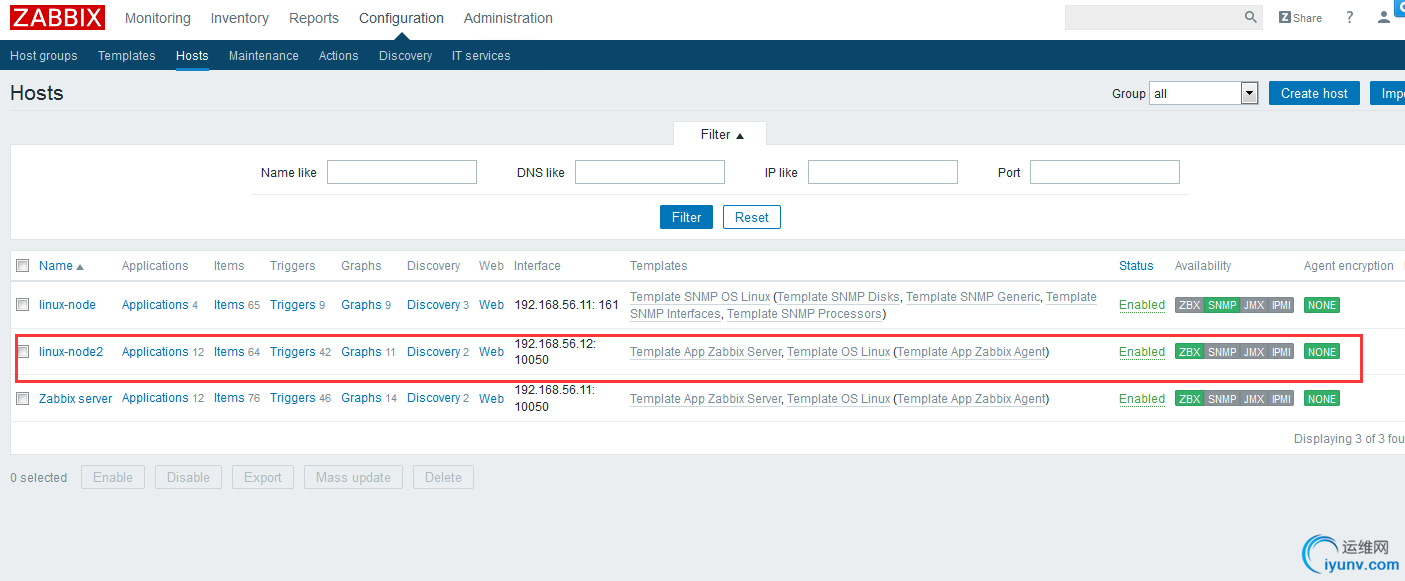Focus the DNS like input field
The image size is (1405, 581).
click(650, 172)
